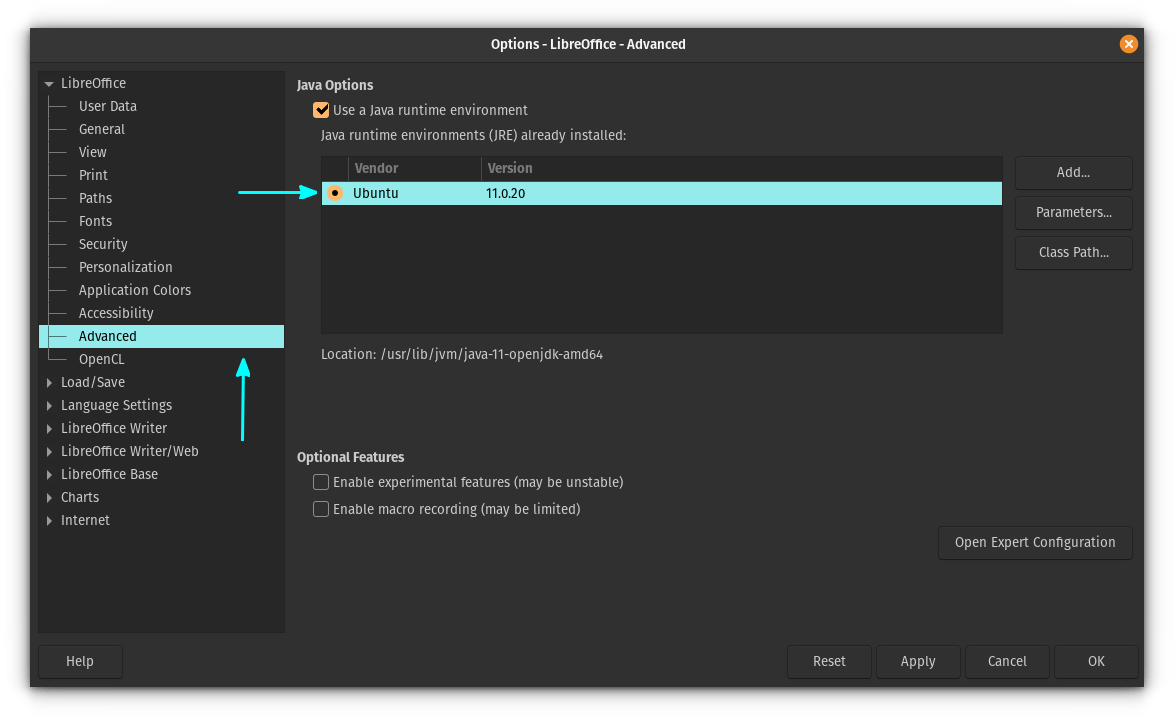1174x719 pixels.
Task: Collapse the LibreOffice tree
Action: click(x=47, y=83)
